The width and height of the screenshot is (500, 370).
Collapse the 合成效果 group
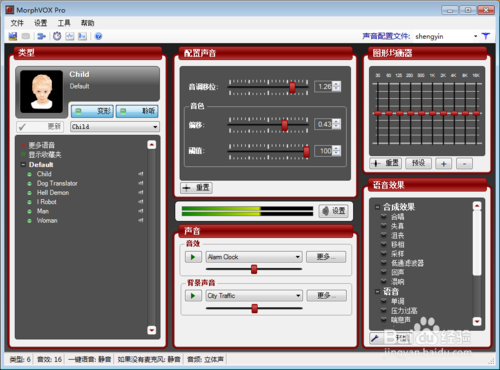tap(377, 207)
